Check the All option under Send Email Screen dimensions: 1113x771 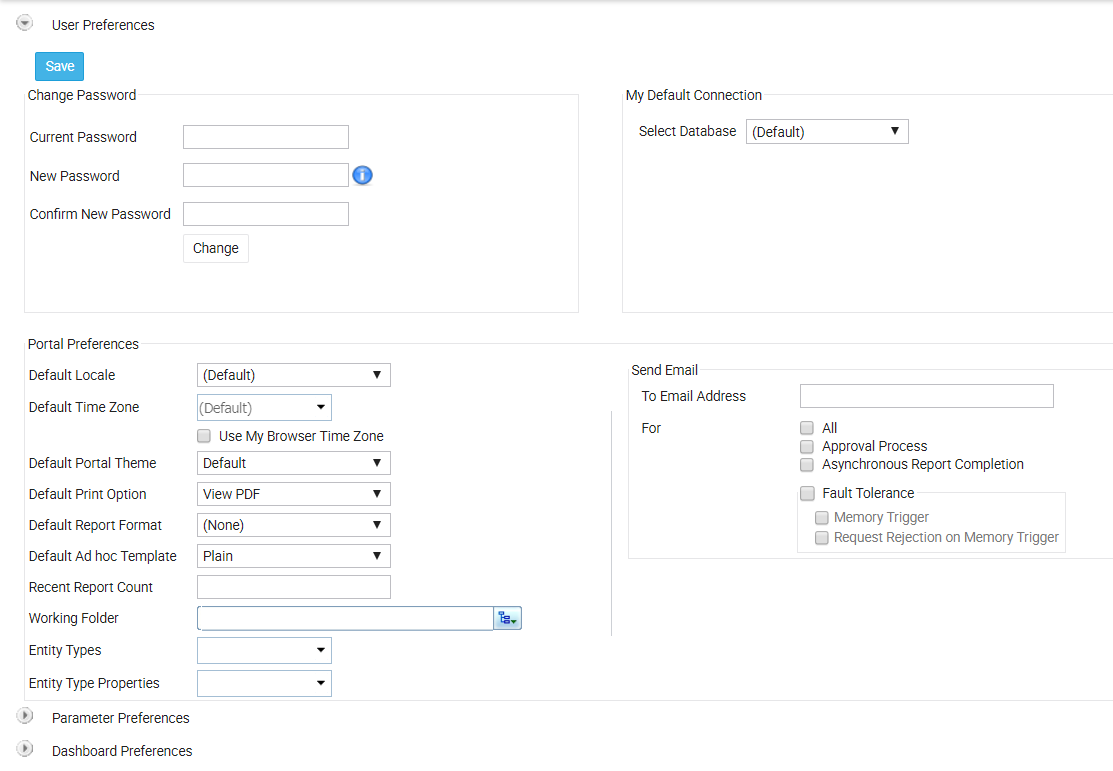pos(806,427)
